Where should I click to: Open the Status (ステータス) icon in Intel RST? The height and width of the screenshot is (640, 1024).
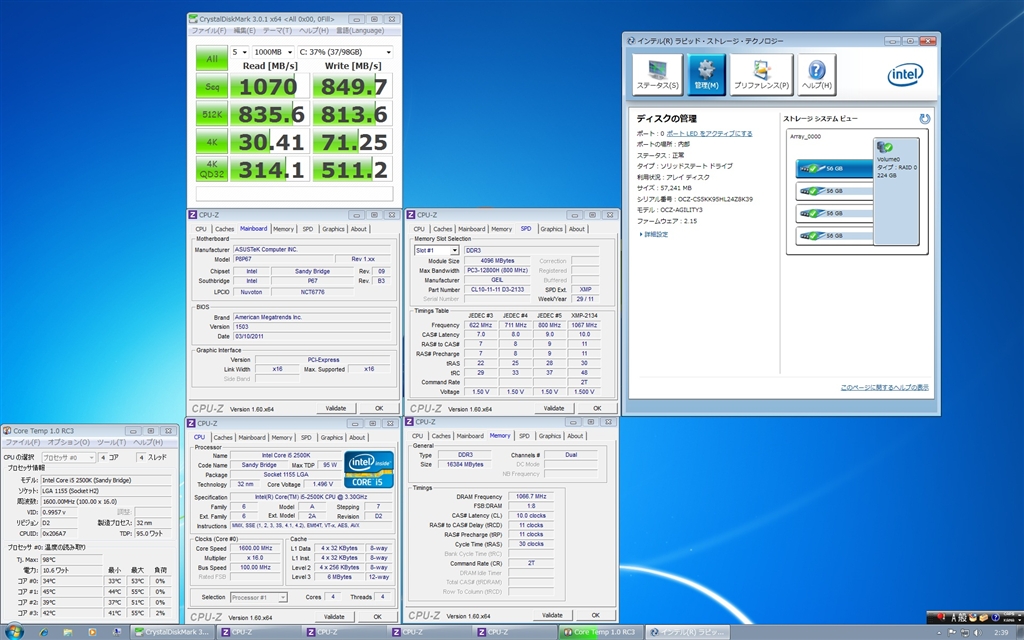(658, 74)
